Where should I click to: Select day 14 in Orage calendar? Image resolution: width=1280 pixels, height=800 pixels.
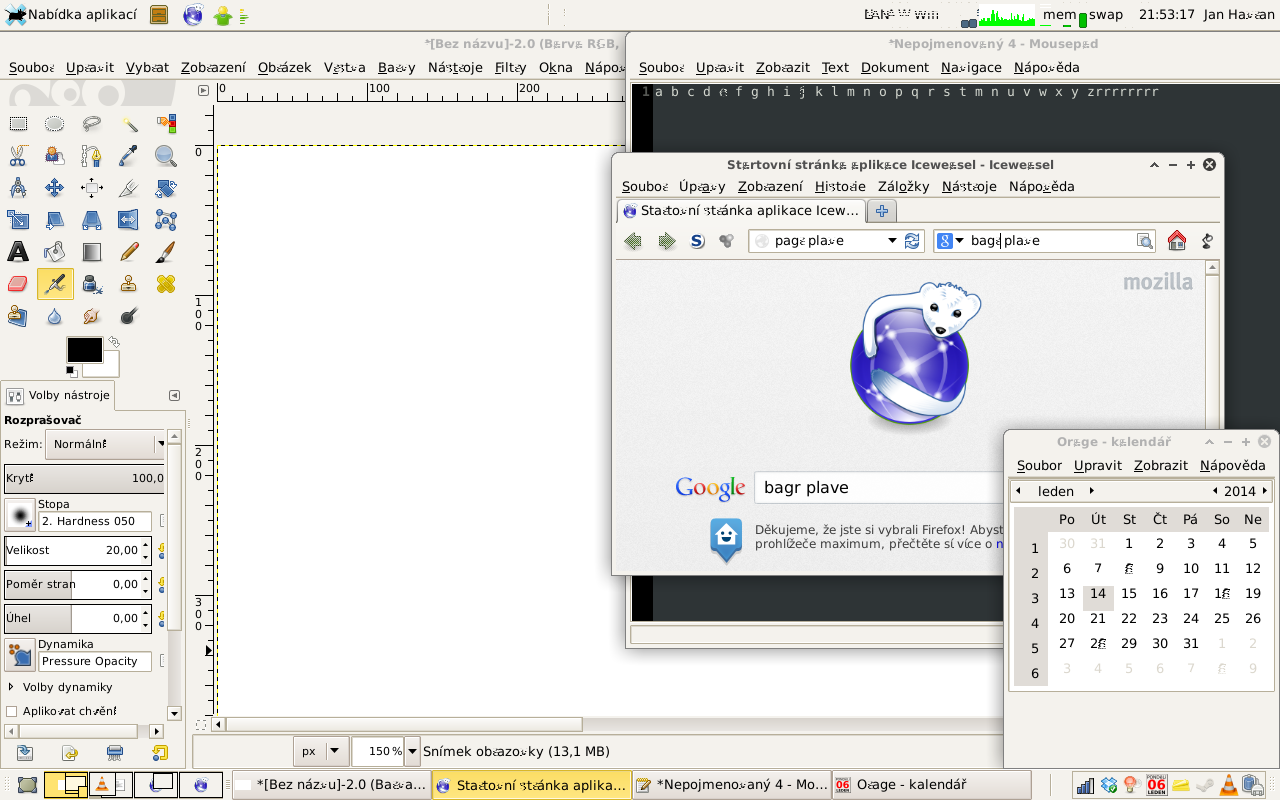coord(1098,593)
